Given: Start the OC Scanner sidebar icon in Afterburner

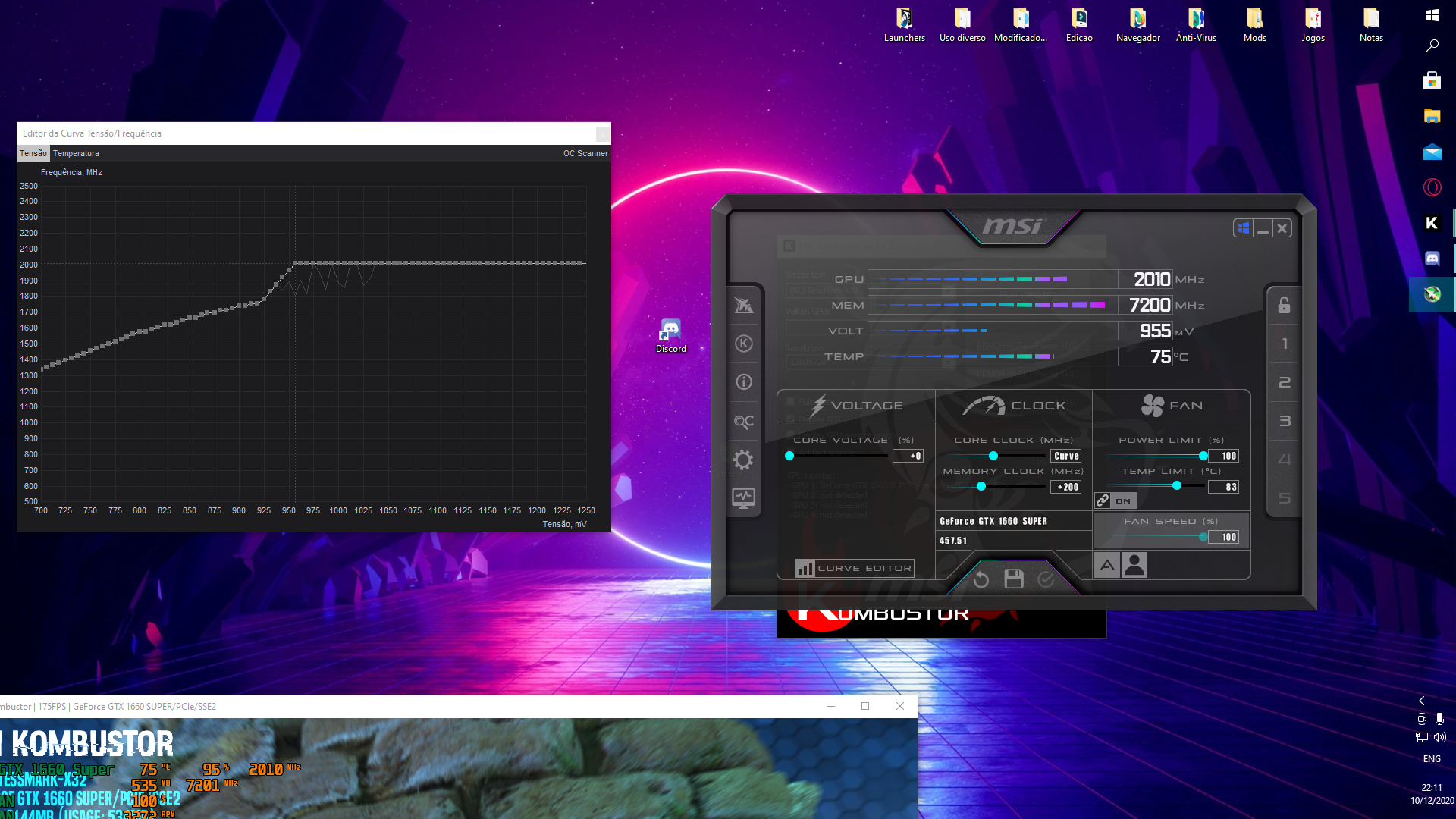Looking at the screenshot, I should coord(744,421).
